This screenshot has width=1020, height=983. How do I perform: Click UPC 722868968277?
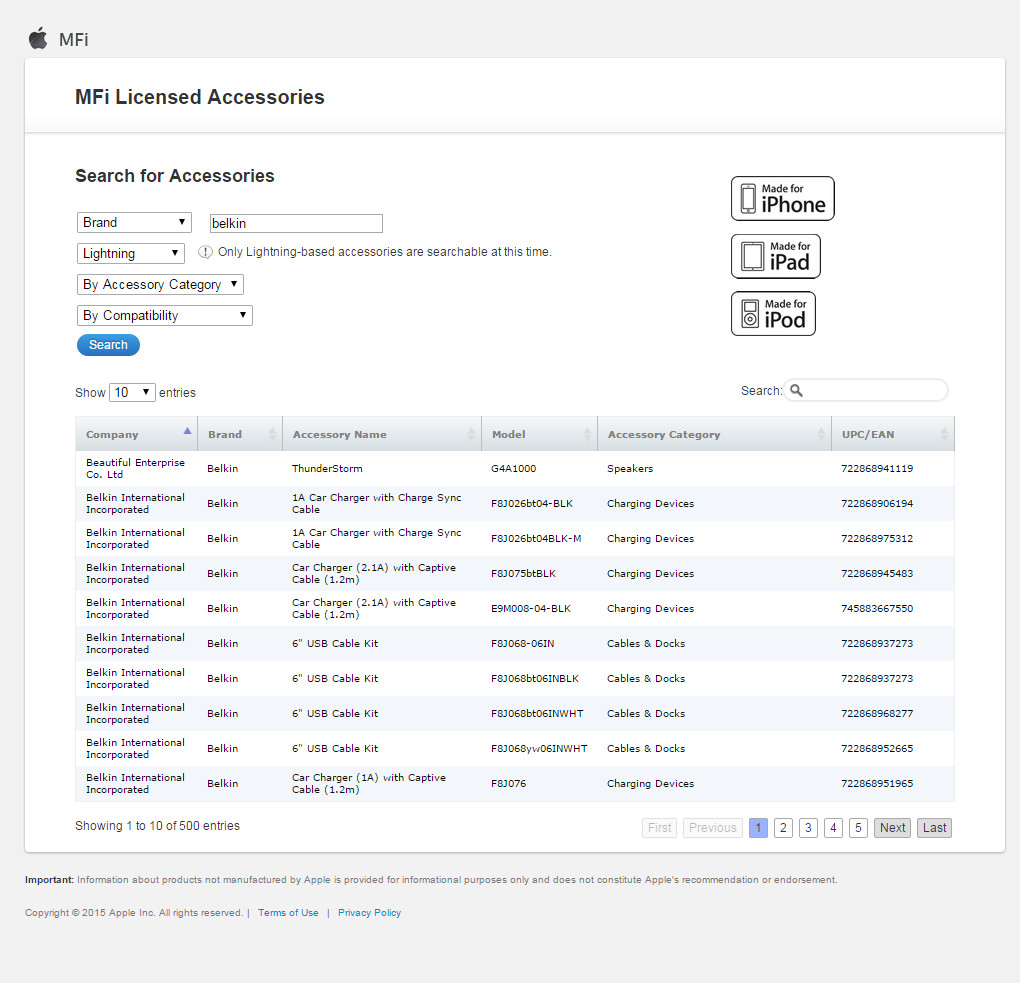(877, 714)
